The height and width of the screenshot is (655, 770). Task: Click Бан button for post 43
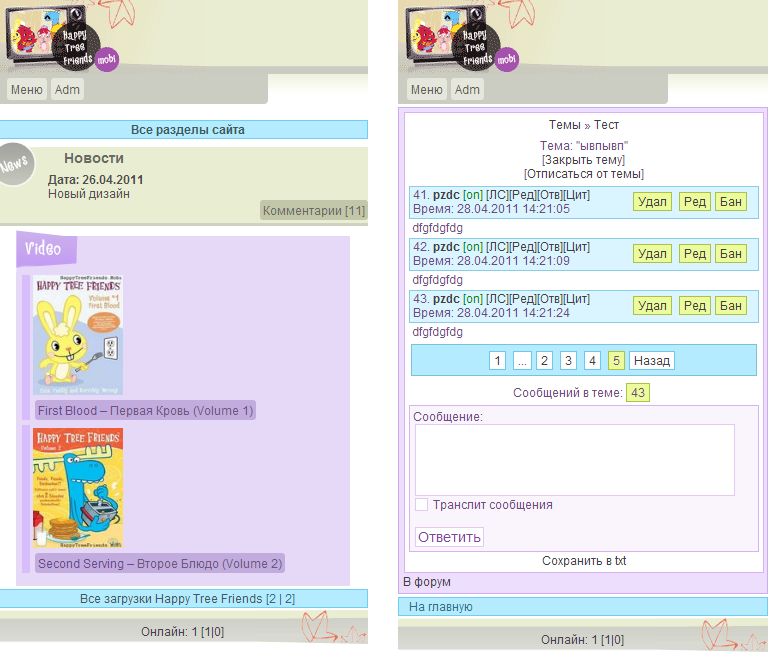731,306
